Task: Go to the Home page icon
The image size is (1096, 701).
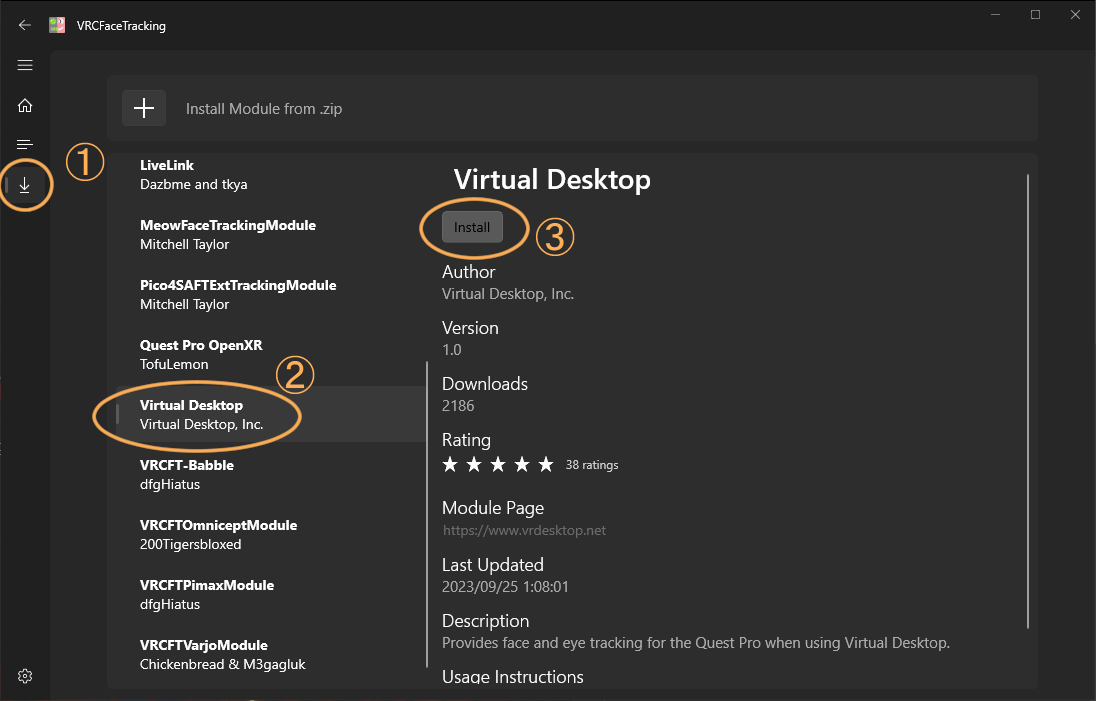Action: tap(25, 105)
